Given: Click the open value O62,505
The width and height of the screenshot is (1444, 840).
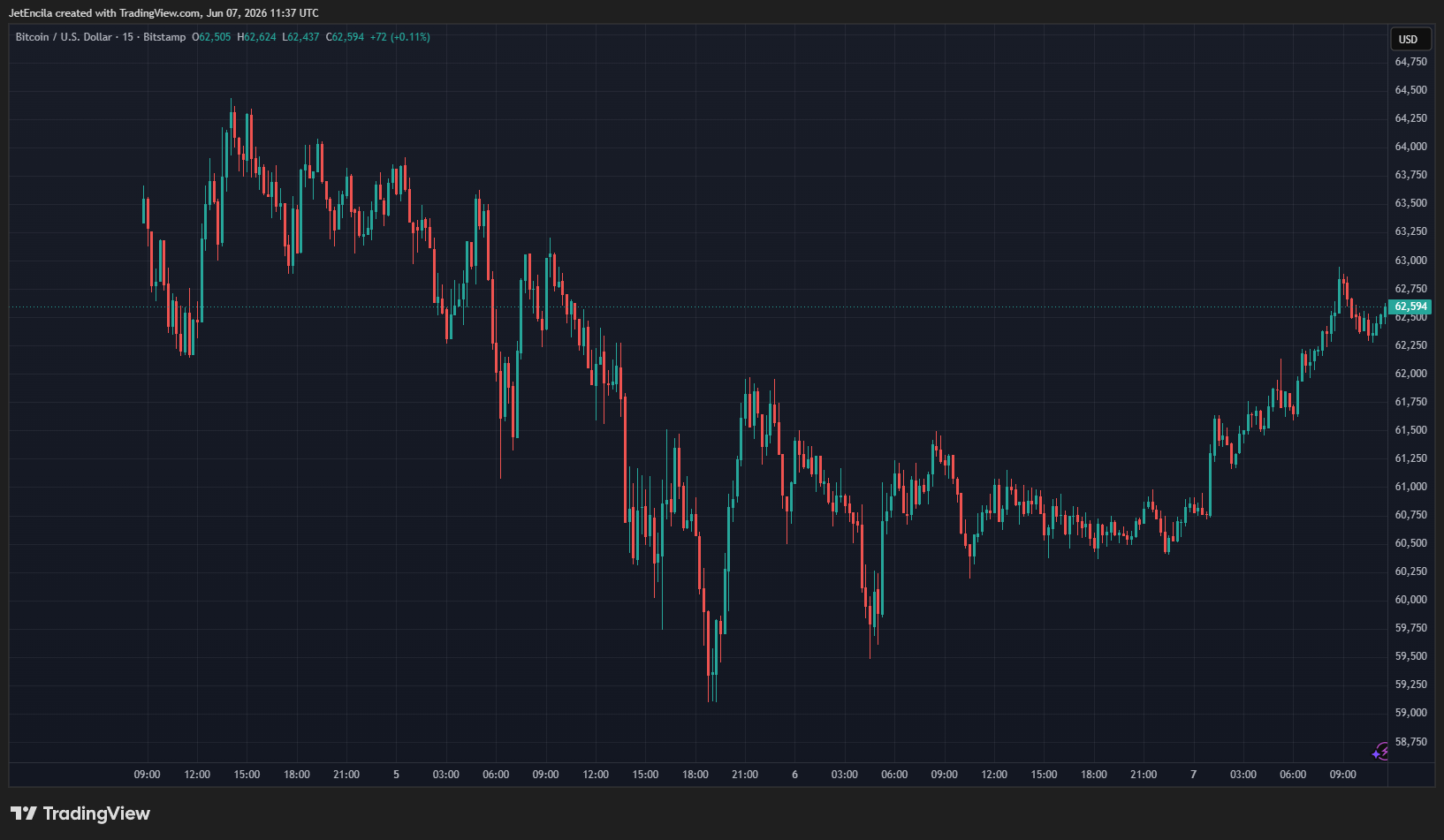Looking at the screenshot, I should 211,37.
